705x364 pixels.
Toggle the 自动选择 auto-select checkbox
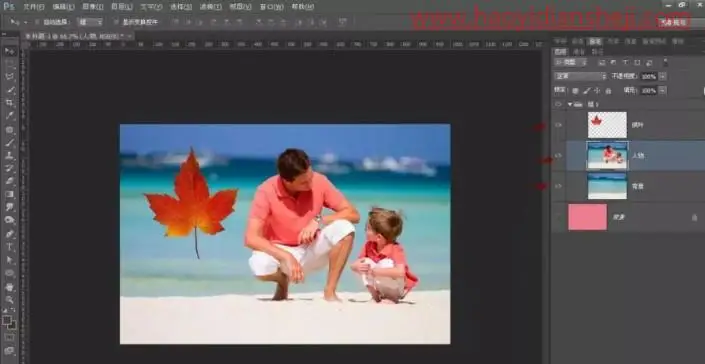pyautogui.click(x=37, y=22)
